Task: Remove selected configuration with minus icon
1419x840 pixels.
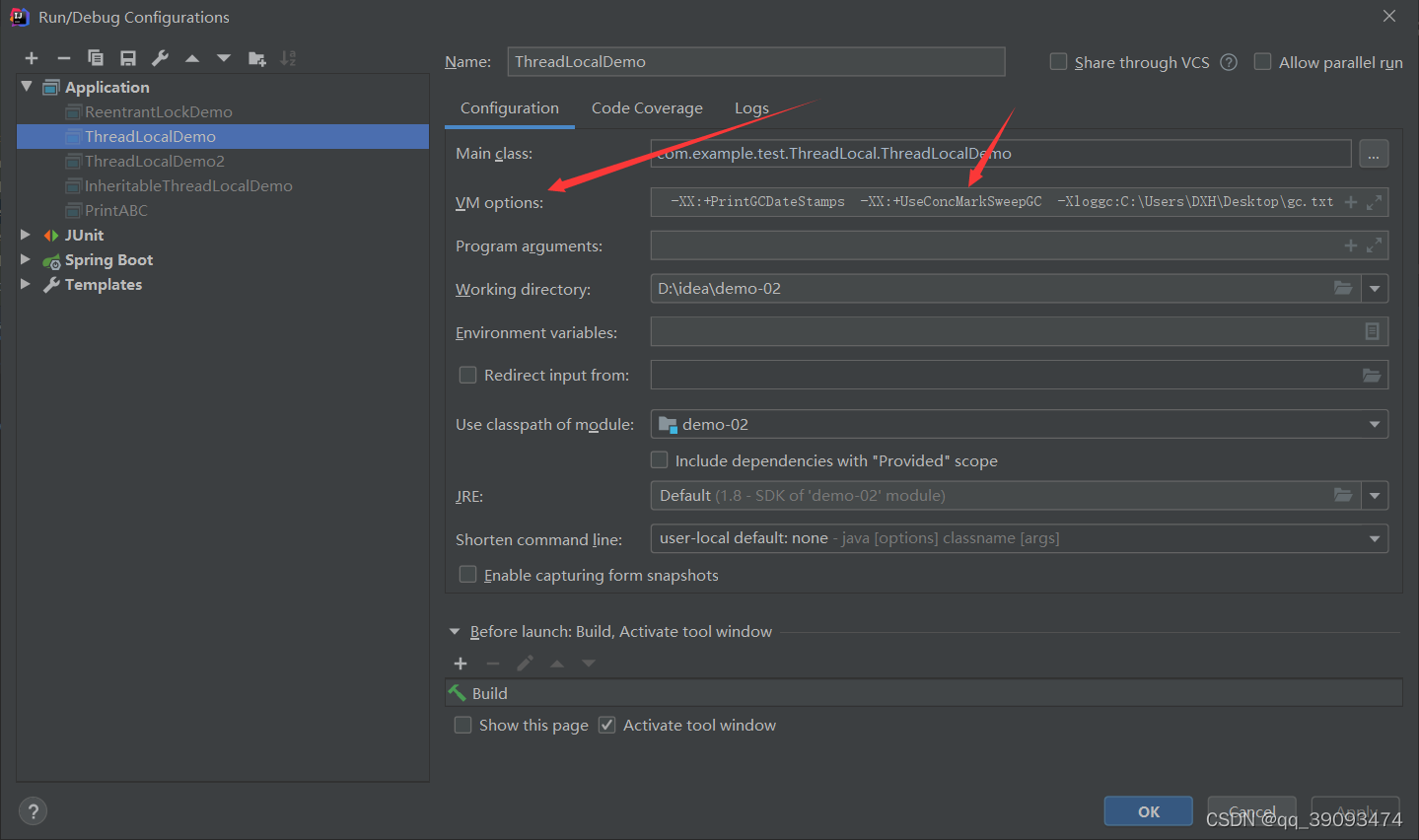Action: coord(64,59)
